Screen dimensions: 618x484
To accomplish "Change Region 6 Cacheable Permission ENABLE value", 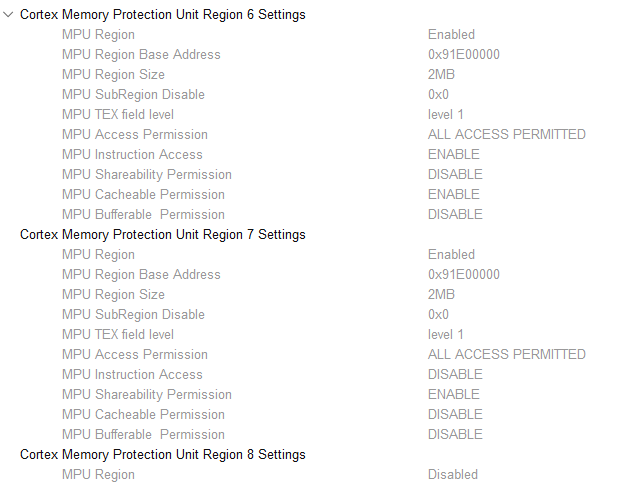I will point(453,195).
